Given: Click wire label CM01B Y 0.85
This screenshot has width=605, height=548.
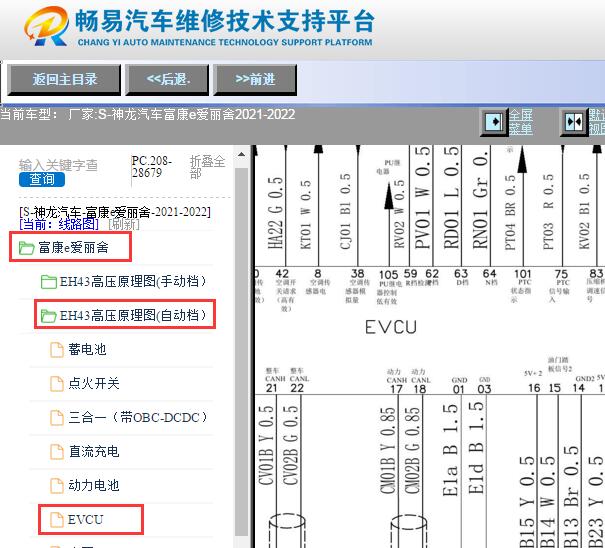Looking at the screenshot, I should (x=388, y=450).
